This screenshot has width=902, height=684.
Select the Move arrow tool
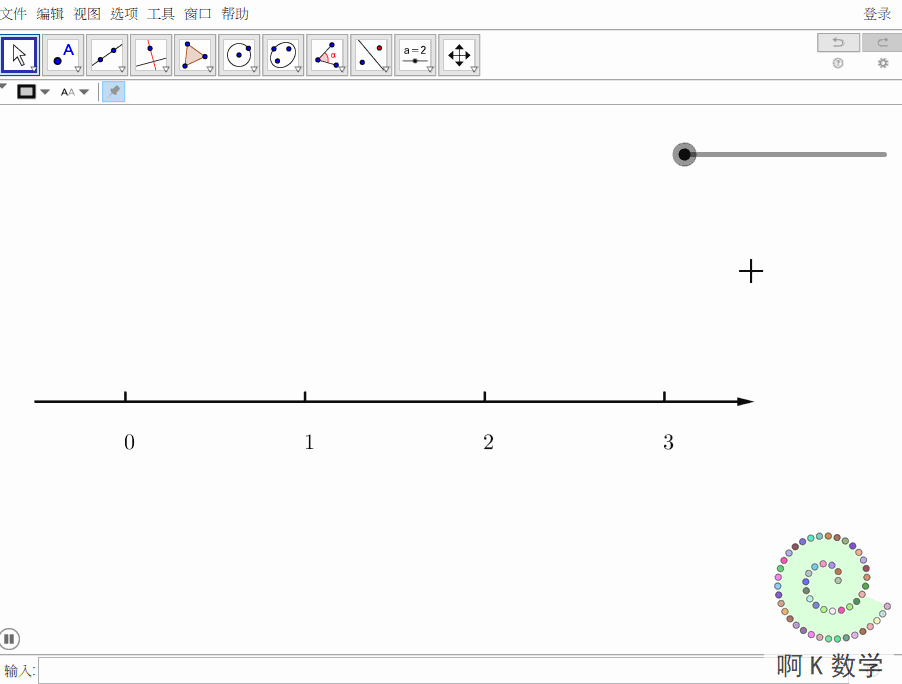(x=20, y=55)
